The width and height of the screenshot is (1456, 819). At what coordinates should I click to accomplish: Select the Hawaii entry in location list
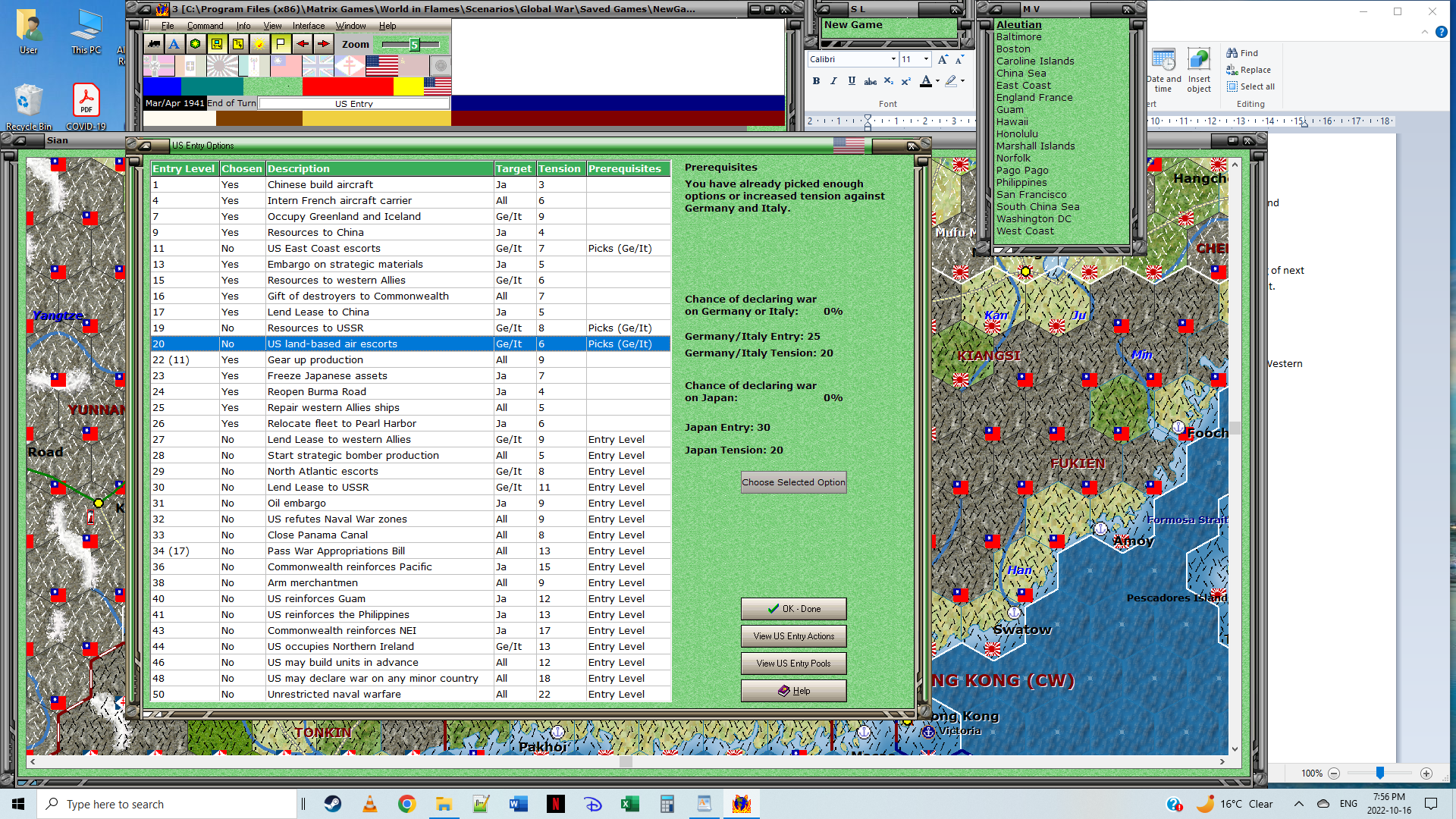pos(1012,121)
